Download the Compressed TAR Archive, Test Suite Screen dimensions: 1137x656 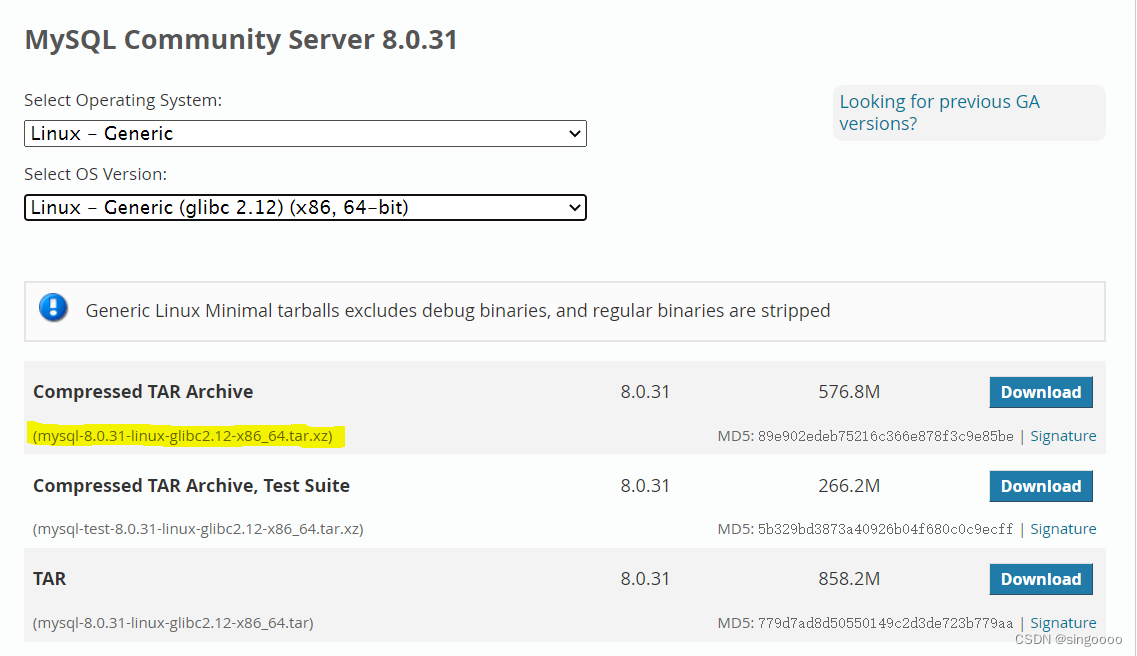click(1041, 486)
